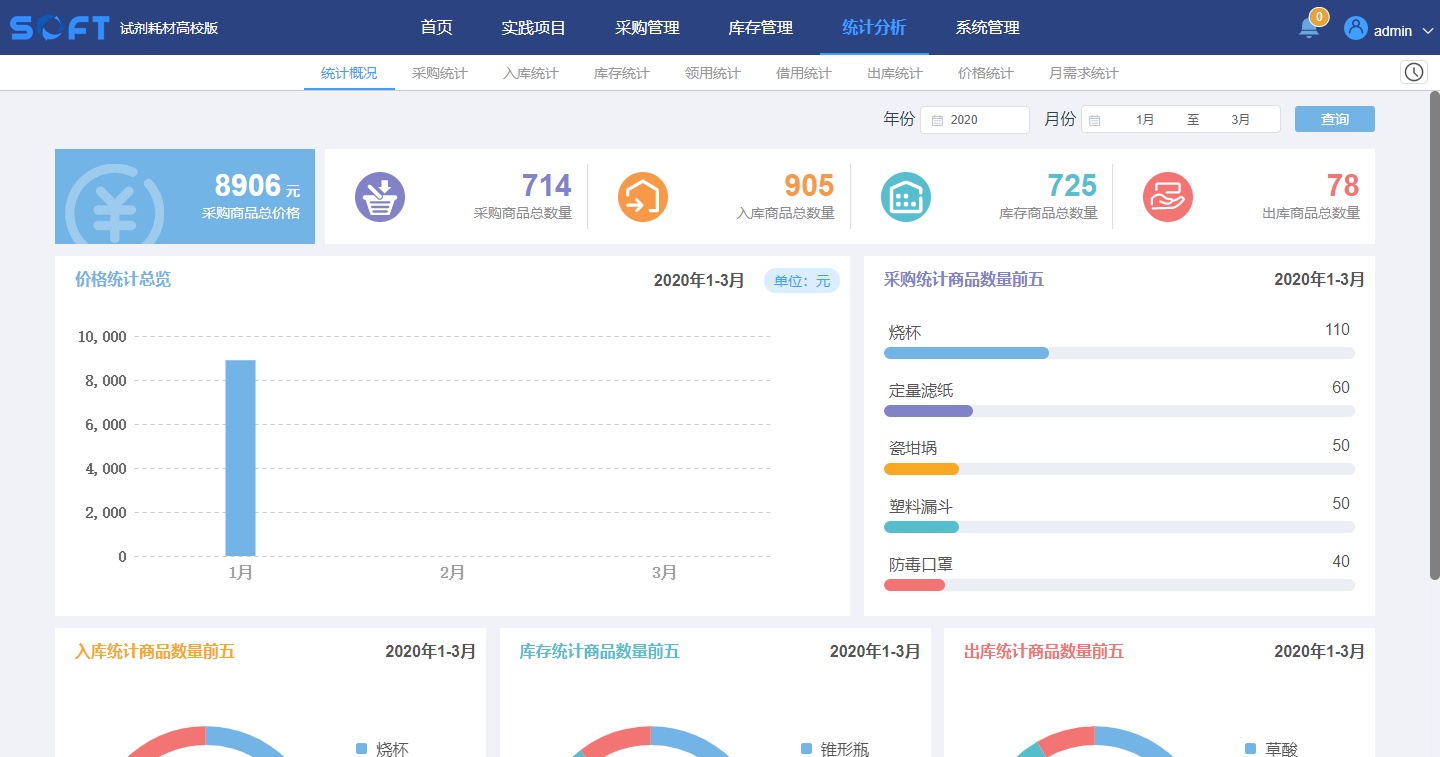Open the 系统管理 menu
1440x757 pixels.
click(x=985, y=27)
